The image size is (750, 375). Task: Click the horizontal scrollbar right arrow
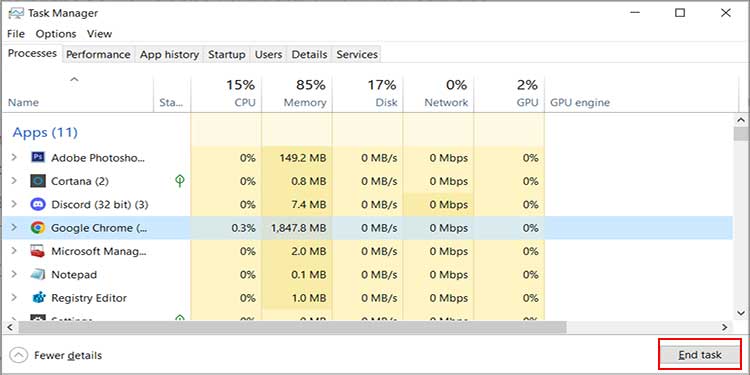pyautogui.click(x=725, y=328)
